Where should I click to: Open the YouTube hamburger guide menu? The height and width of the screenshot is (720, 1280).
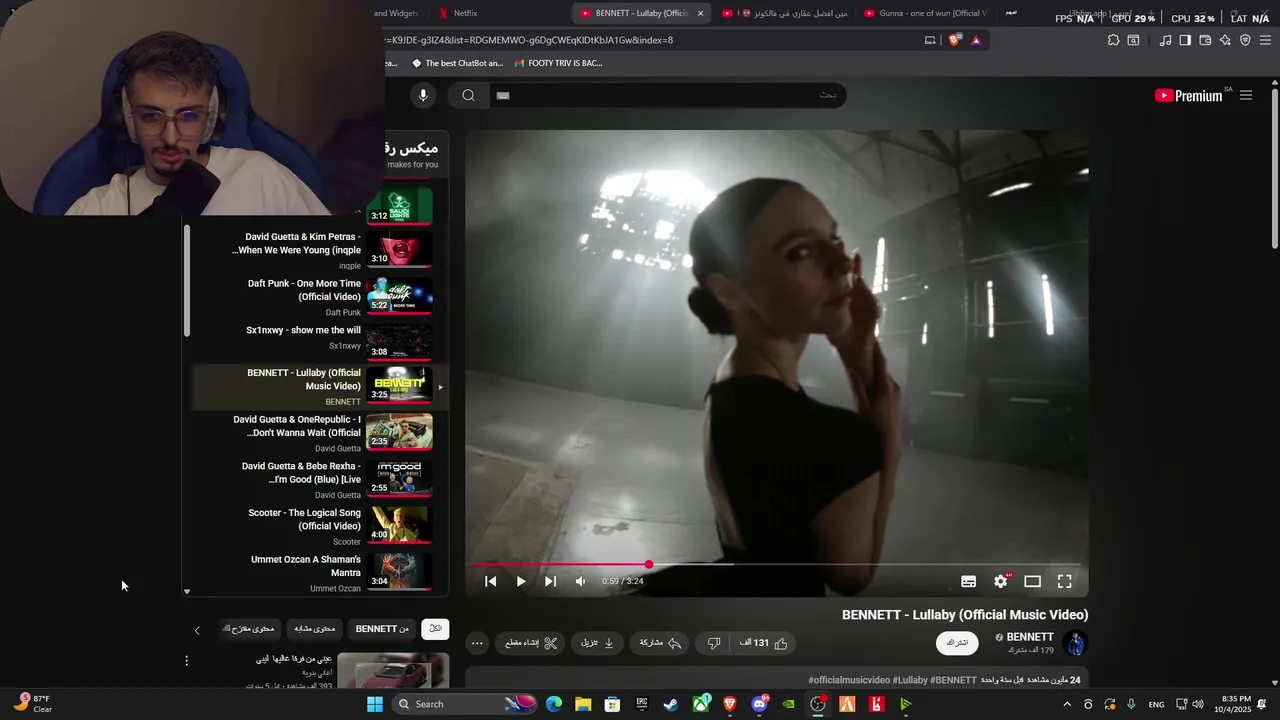(x=1246, y=96)
